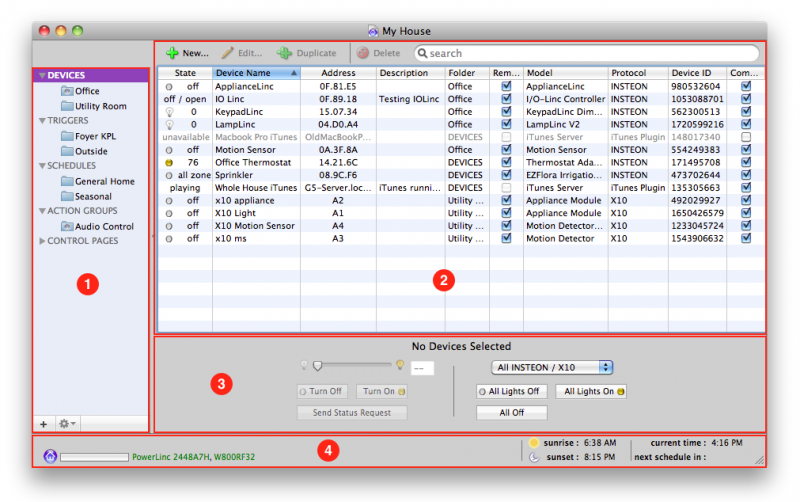Click the Duplicate icon in toolbar
The width and height of the screenshot is (800, 502).
point(284,53)
